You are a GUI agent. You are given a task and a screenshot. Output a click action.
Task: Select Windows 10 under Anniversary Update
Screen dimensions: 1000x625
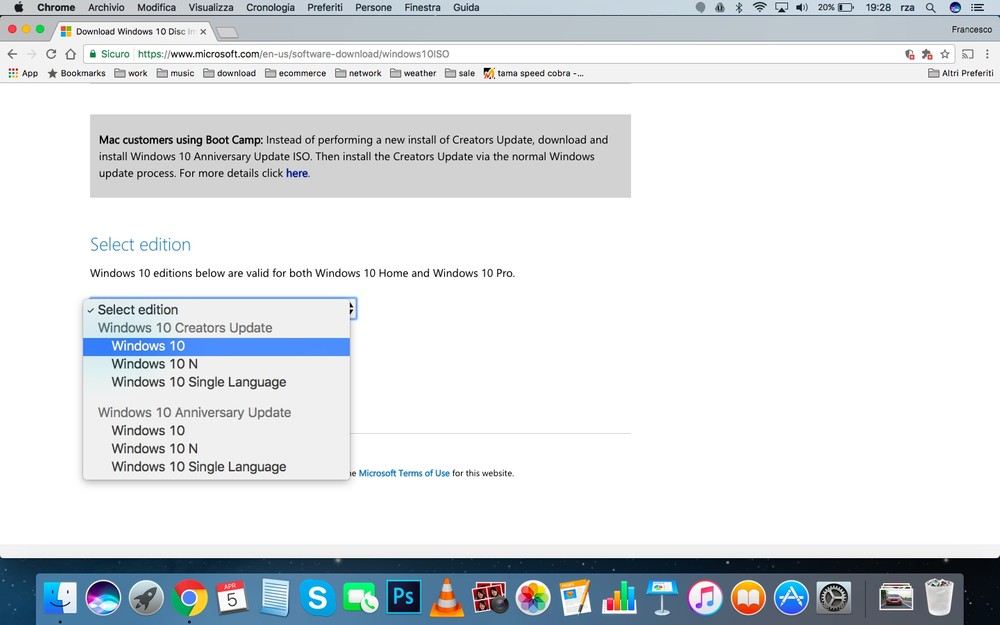(148, 431)
